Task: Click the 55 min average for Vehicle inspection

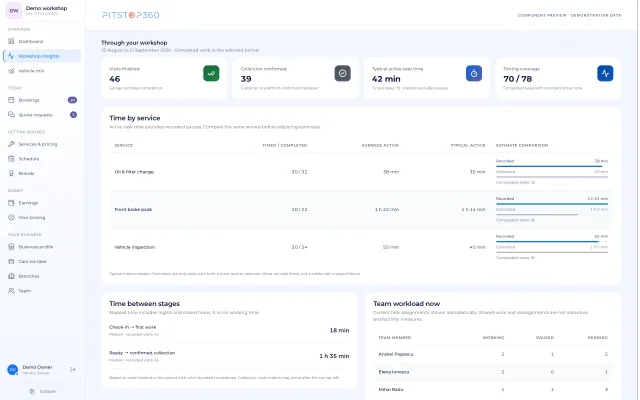Action: (391, 247)
